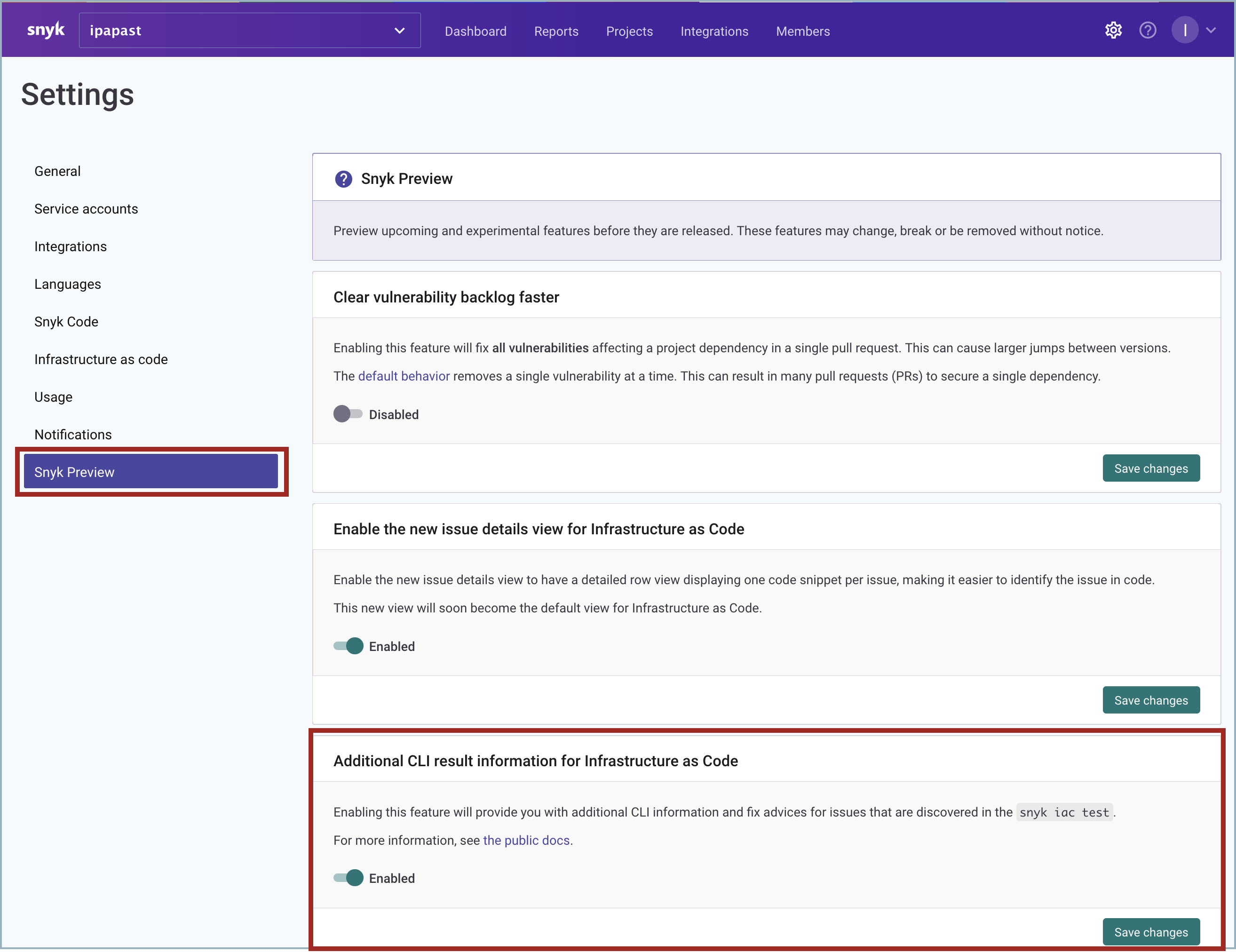The image size is (1236, 952).
Task: Open the public docs link
Action: click(x=526, y=840)
